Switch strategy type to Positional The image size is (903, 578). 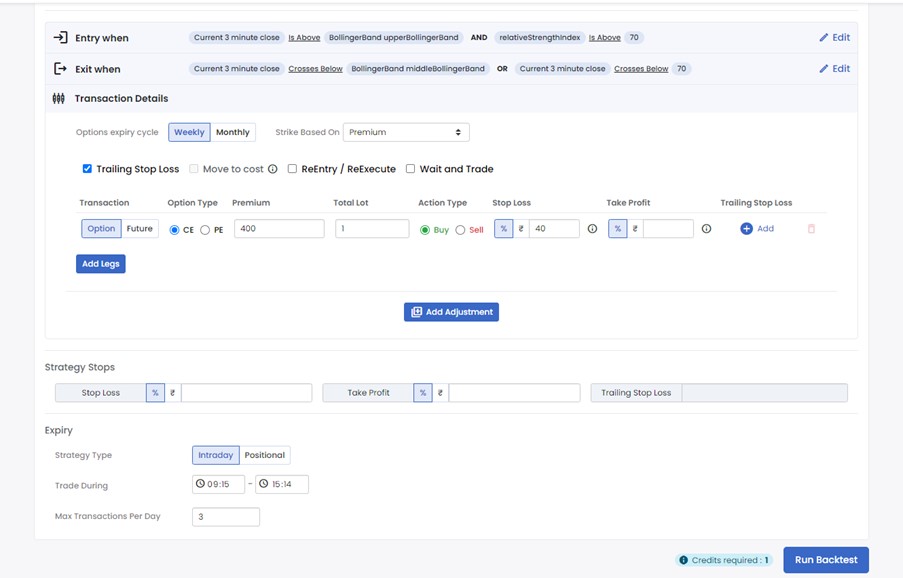pos(265,455)
